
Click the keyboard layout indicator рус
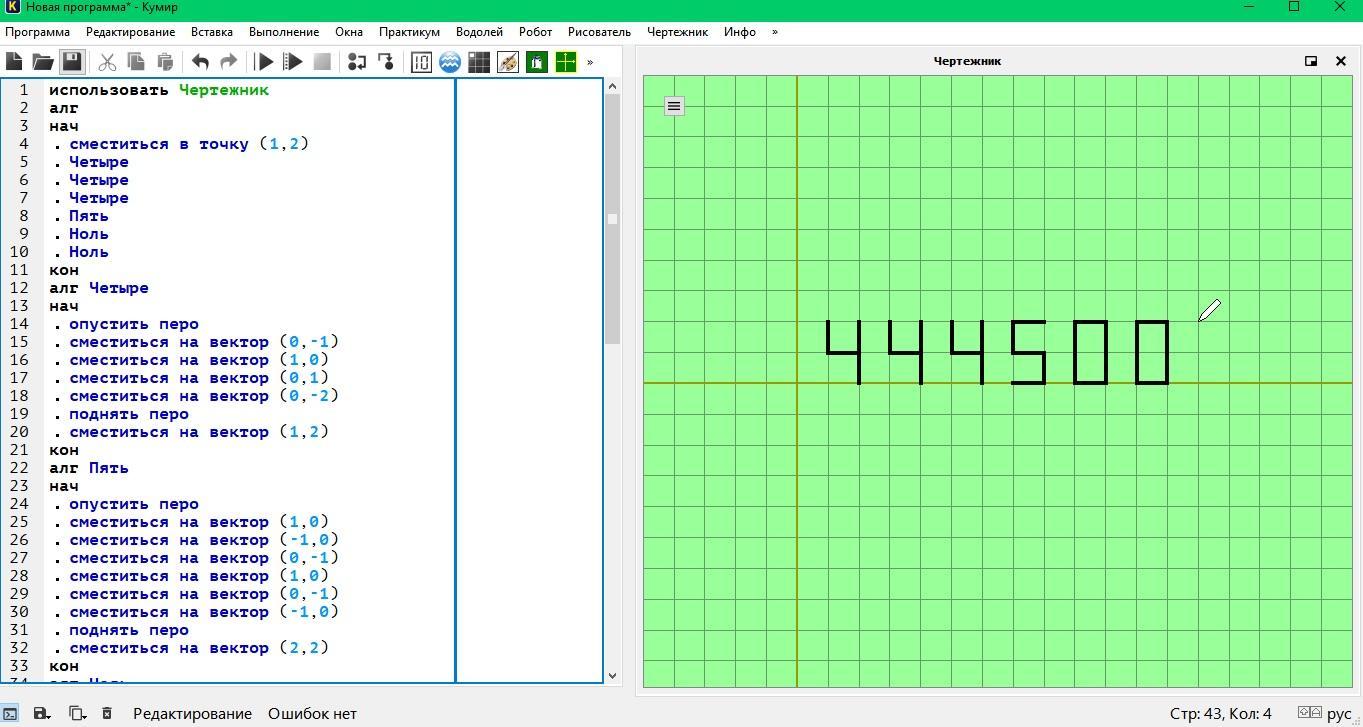(x=1338, y=713)
